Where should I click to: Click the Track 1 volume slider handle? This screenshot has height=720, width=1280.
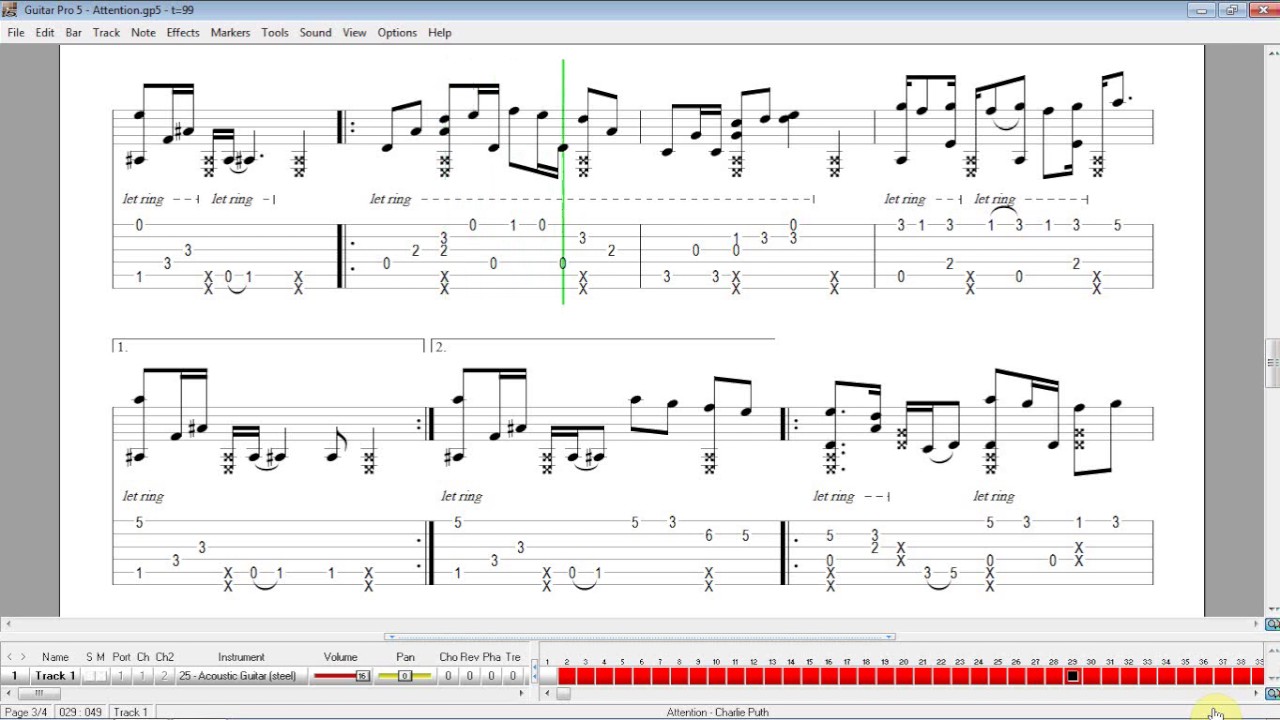[362, 676]
